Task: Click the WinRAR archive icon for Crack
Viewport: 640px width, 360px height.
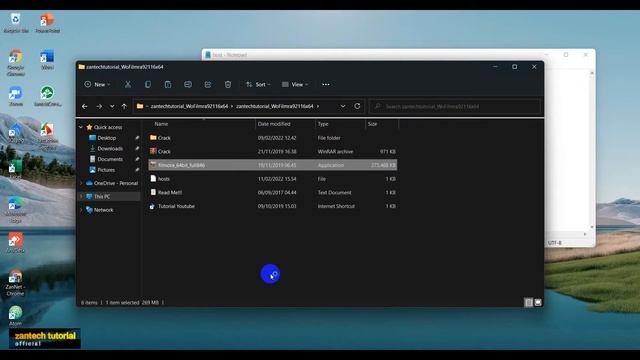Action: [153, 151]
